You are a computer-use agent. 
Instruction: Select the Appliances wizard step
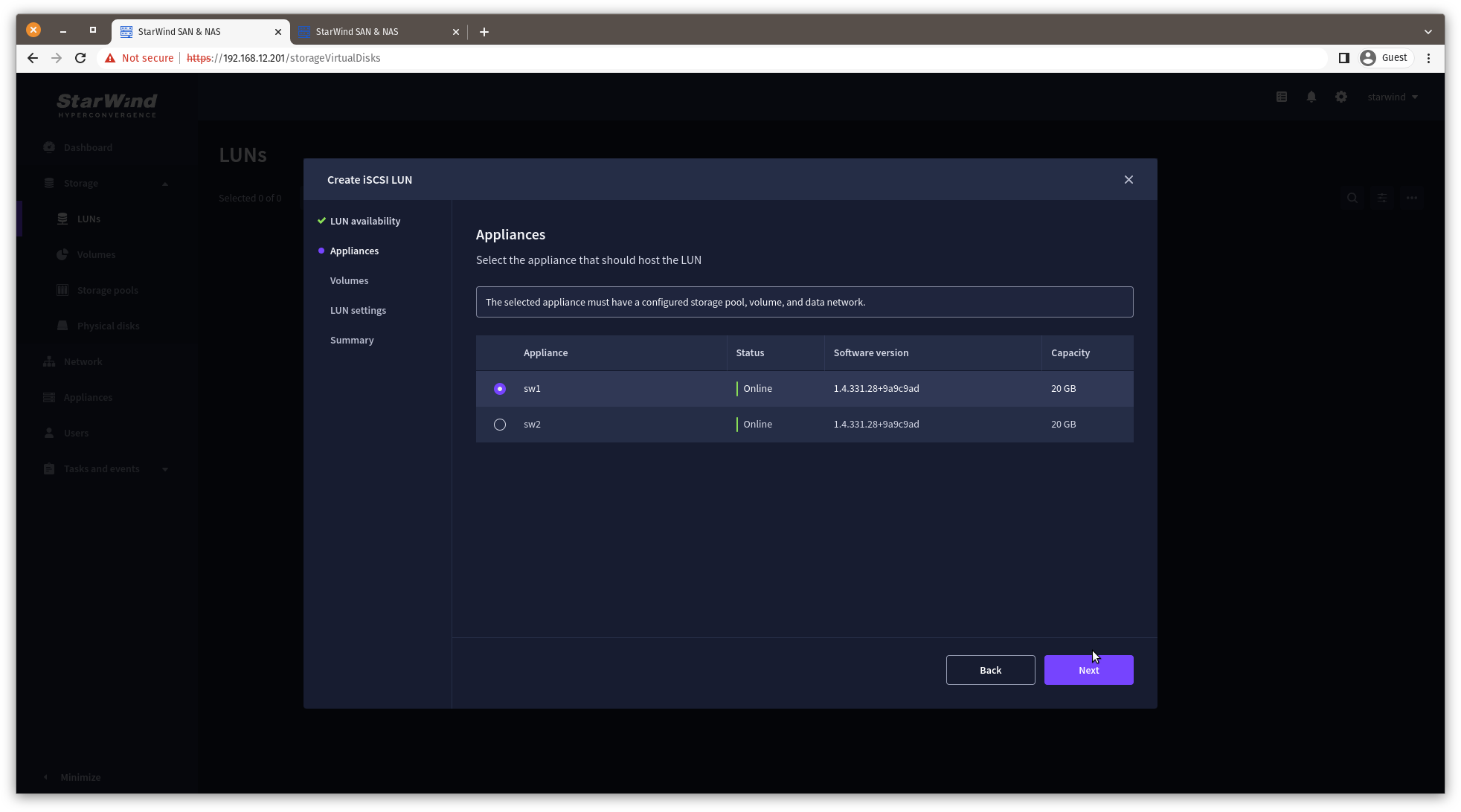(354, 251)
